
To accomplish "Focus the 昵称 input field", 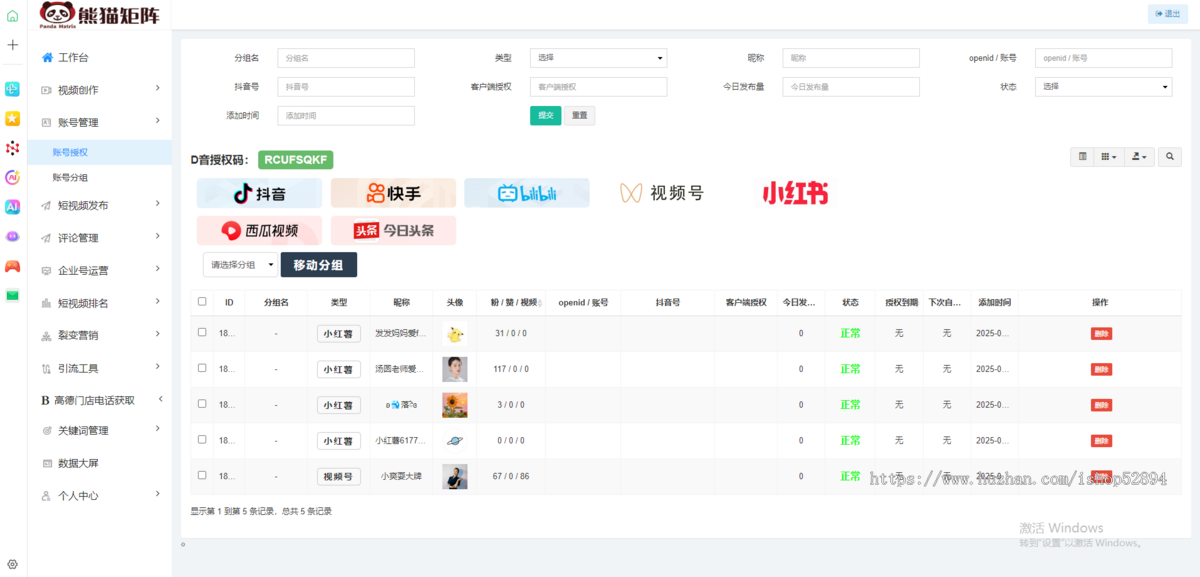I will point(851,58).
